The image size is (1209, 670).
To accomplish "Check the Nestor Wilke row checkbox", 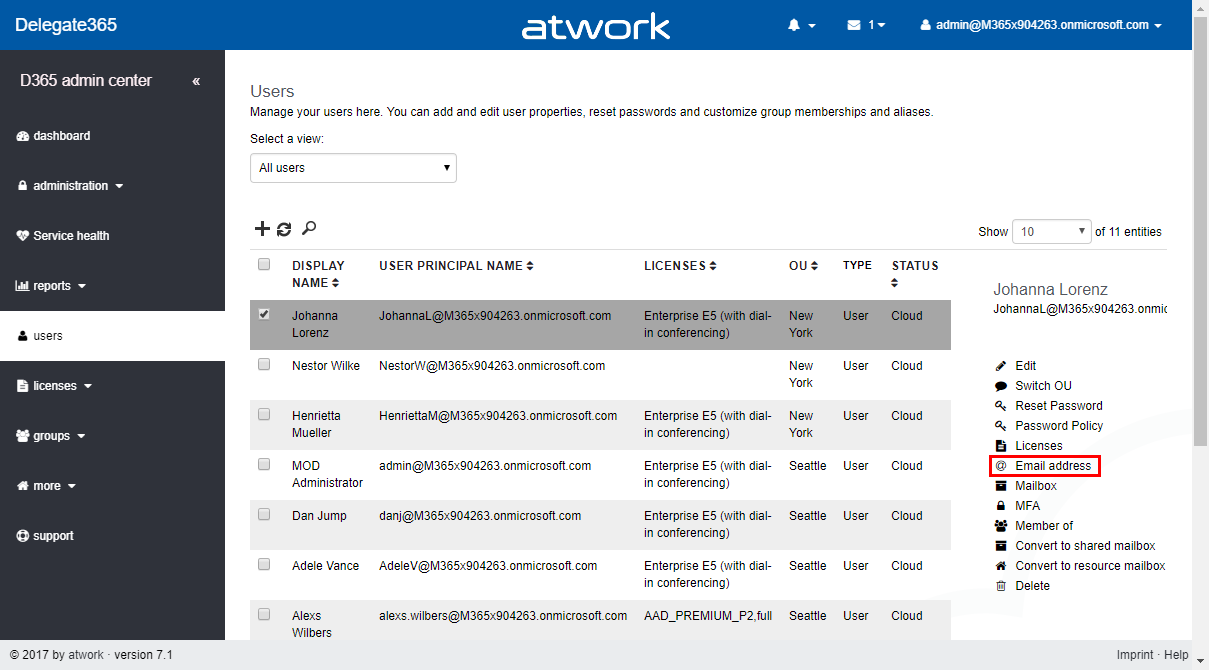I will tap(264, 364).
